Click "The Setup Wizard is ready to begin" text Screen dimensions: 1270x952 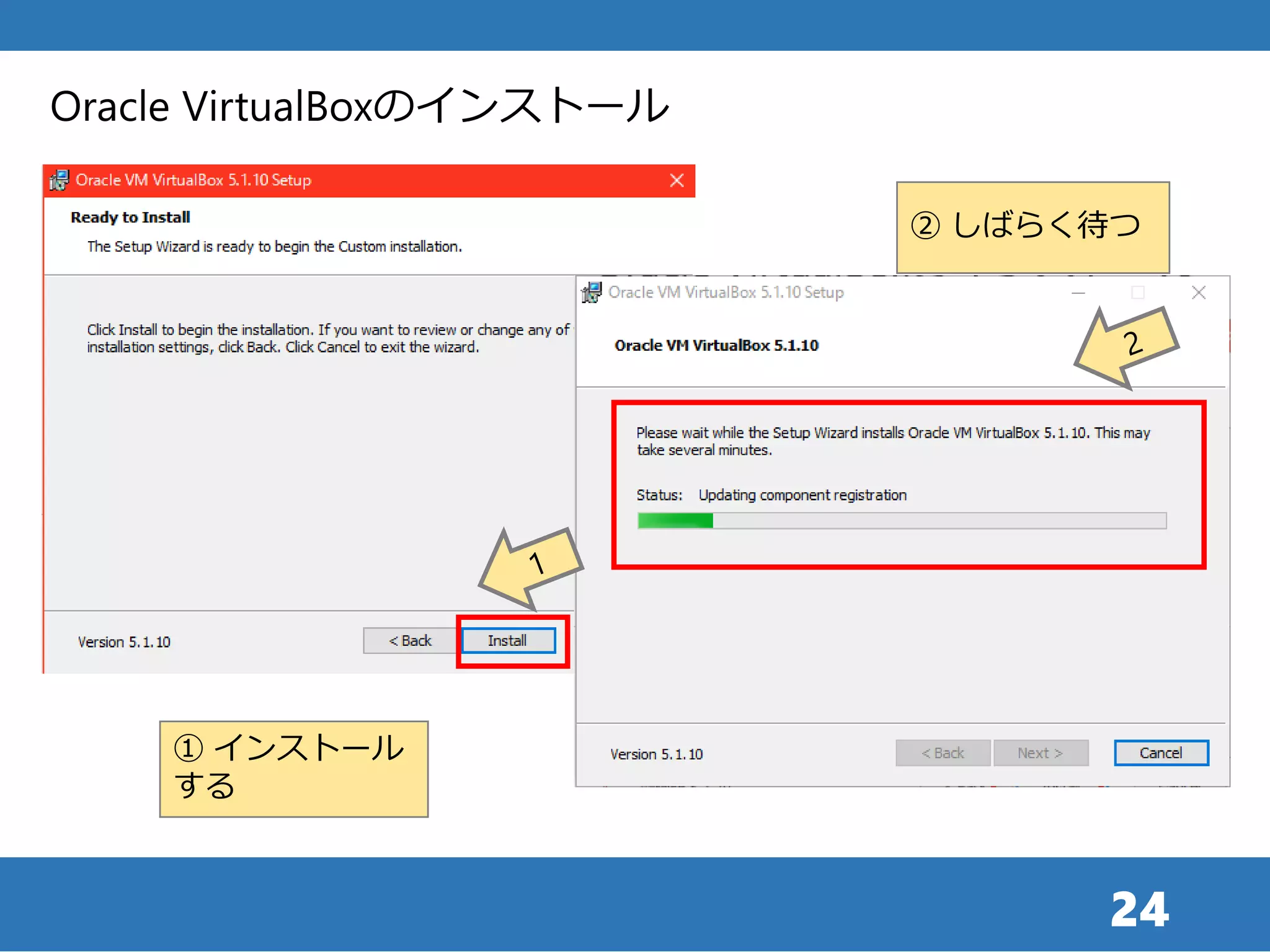point(275,247)
